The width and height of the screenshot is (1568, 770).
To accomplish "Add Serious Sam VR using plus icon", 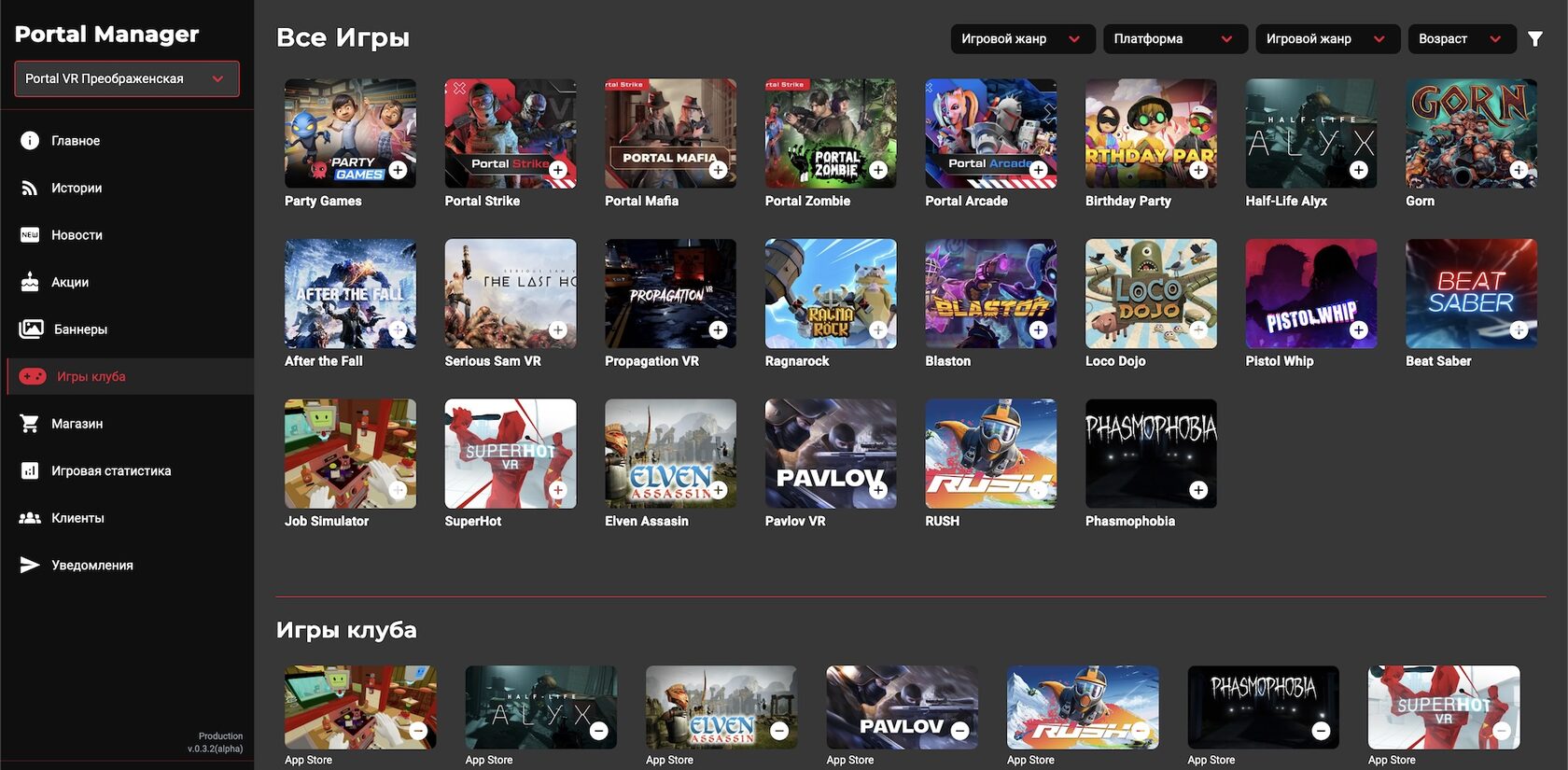I will (558, 329).
